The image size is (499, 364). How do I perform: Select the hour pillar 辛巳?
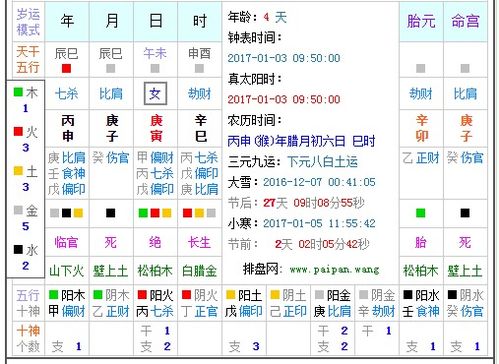tap(201, 128)
